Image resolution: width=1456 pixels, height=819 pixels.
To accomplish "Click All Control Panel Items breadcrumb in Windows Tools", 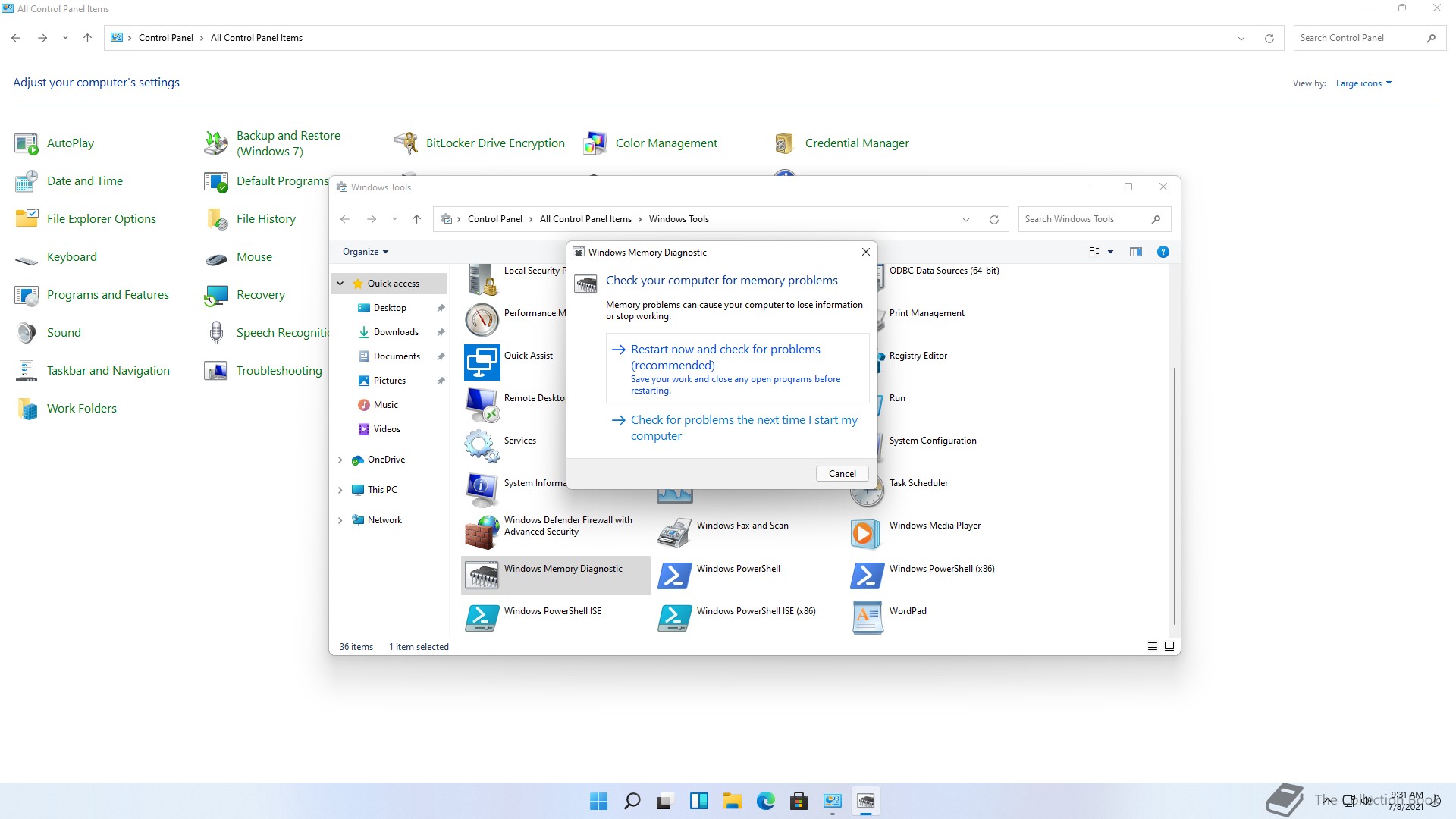I will click(x=585, y=219).
